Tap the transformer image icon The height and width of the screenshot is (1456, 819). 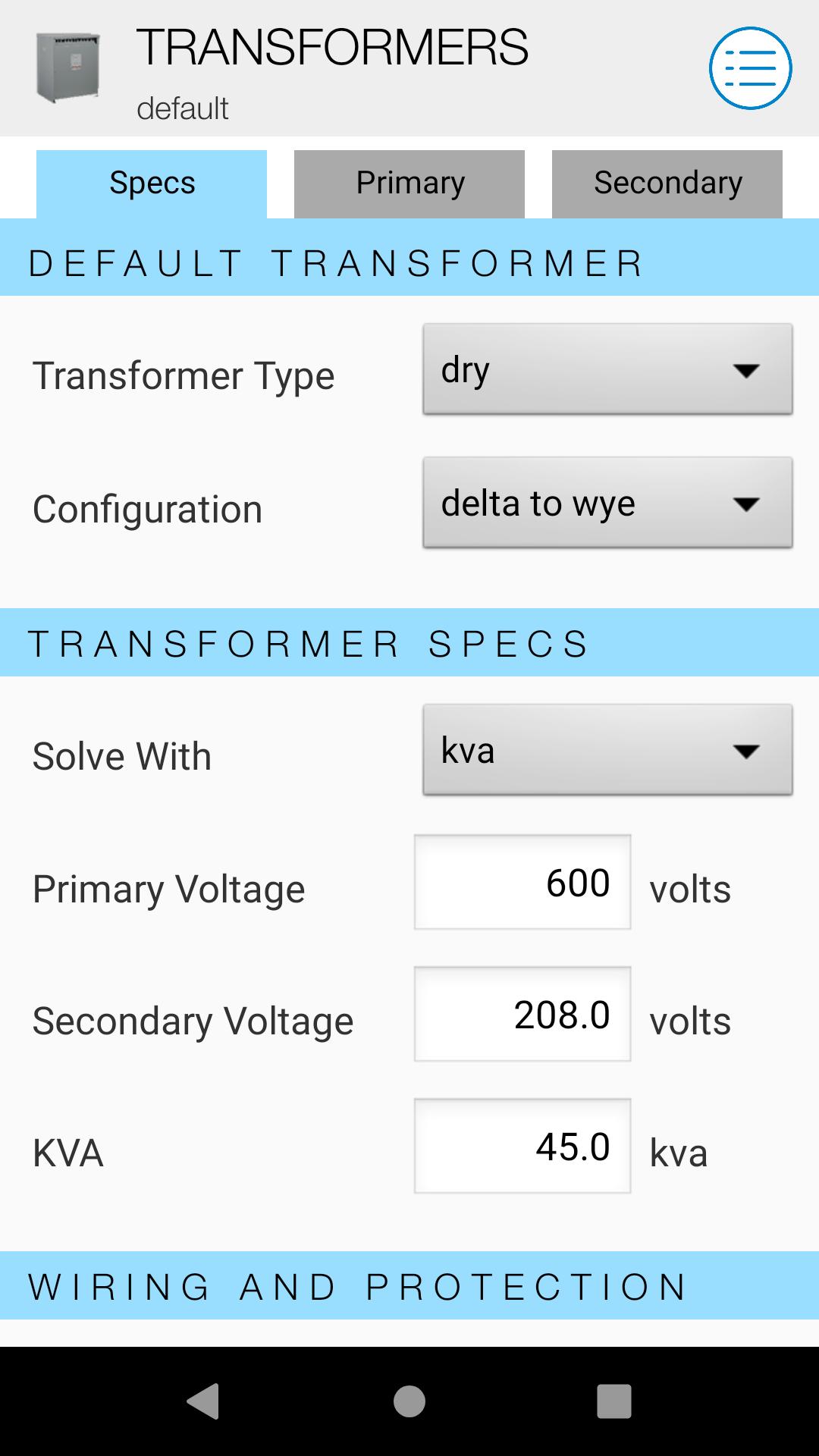[x=68, y=67]
